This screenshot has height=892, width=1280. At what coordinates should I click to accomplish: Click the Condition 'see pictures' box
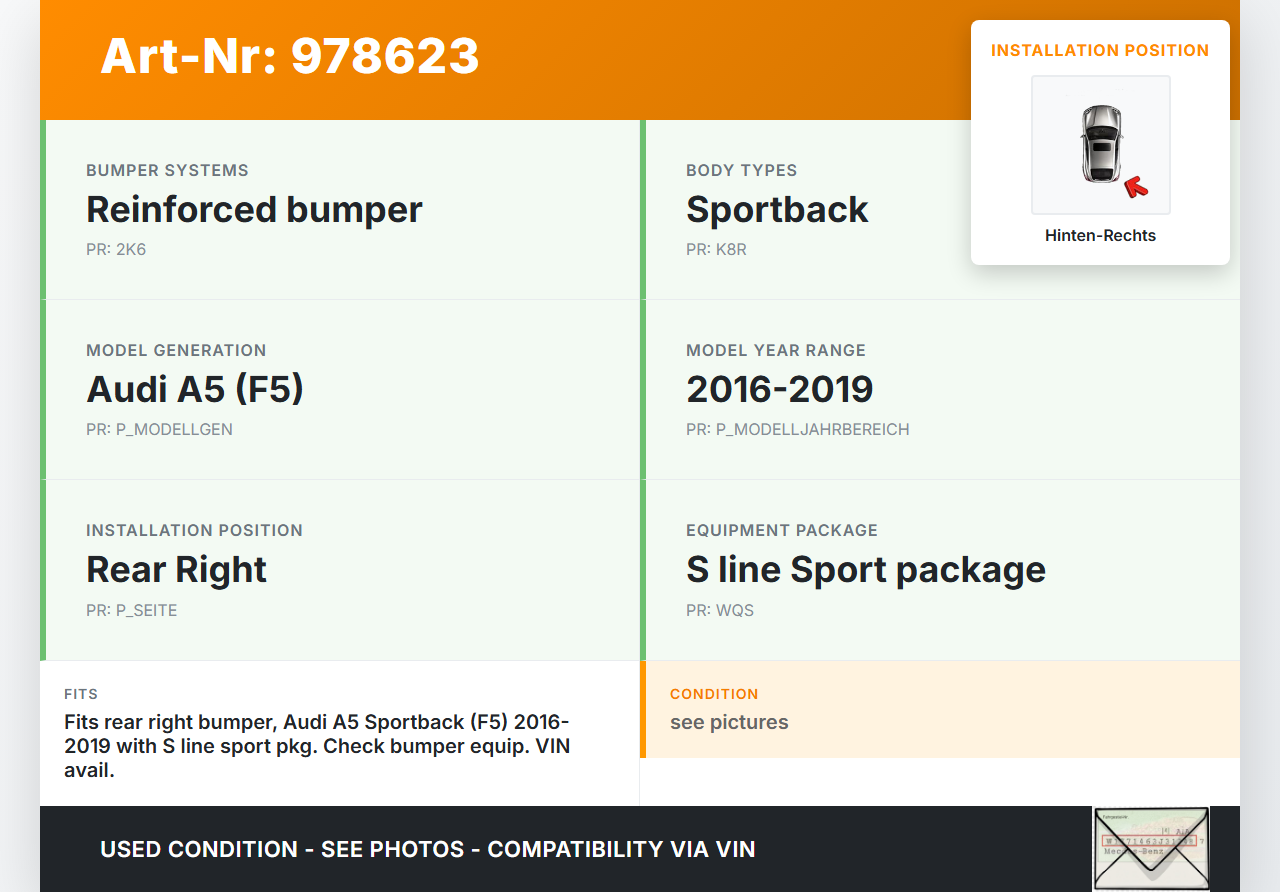click(x=940, y=709)
